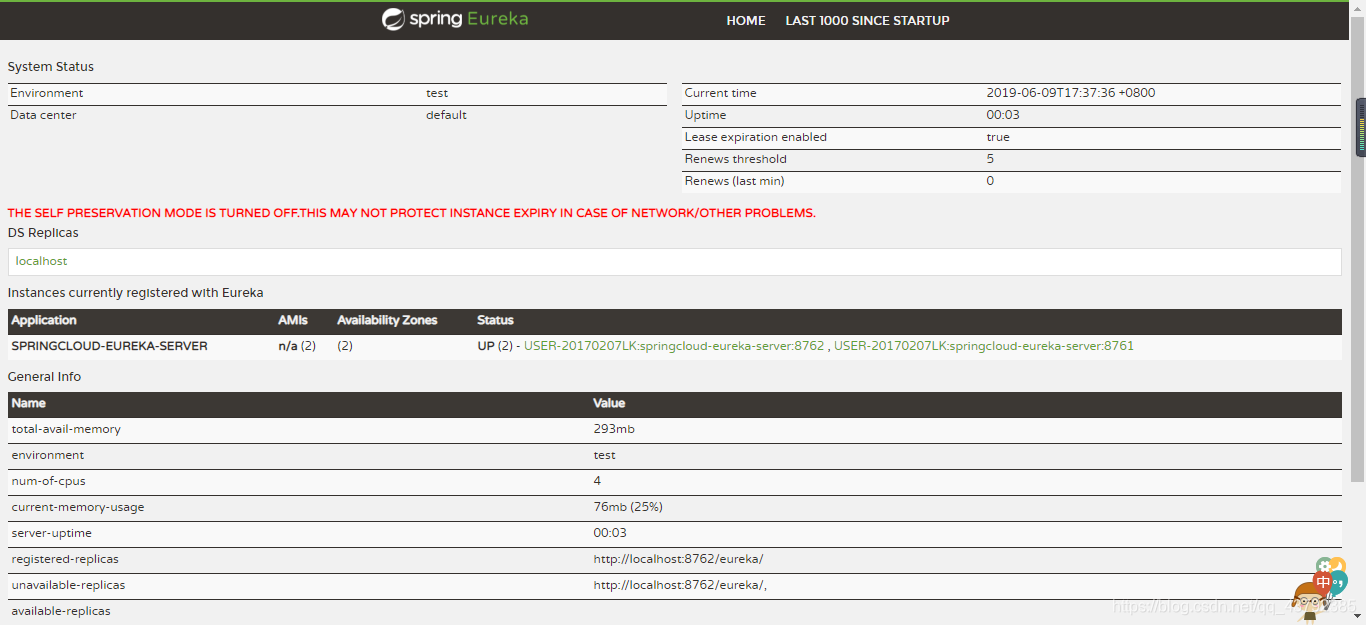This screenshot has height=625, width=1366.
Task: Click the Renews (last min) label
Action: pos(734,181)
